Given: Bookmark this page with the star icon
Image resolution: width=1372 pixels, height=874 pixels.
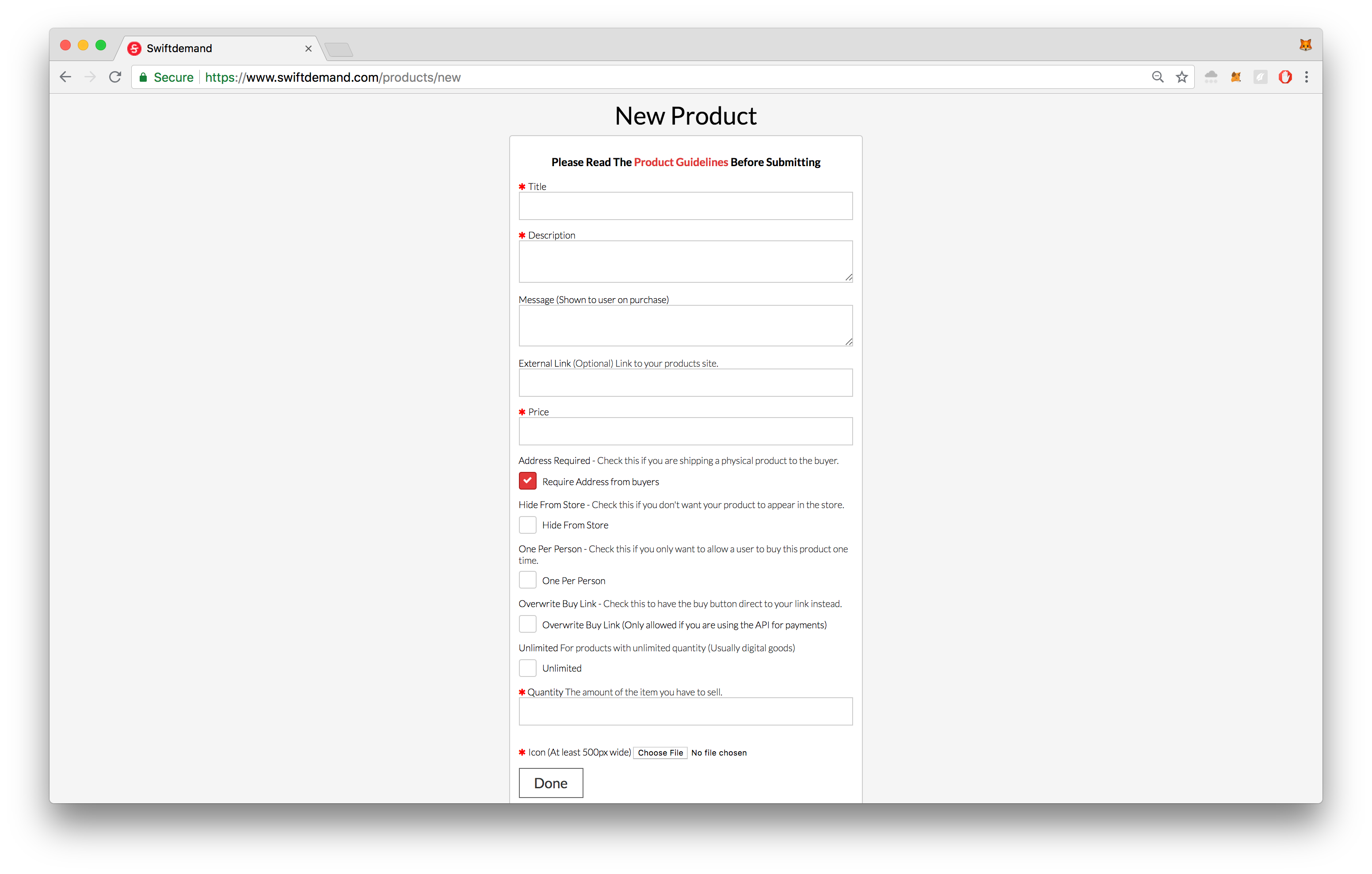Looking at the screenshot, I should pos(1181,77).
